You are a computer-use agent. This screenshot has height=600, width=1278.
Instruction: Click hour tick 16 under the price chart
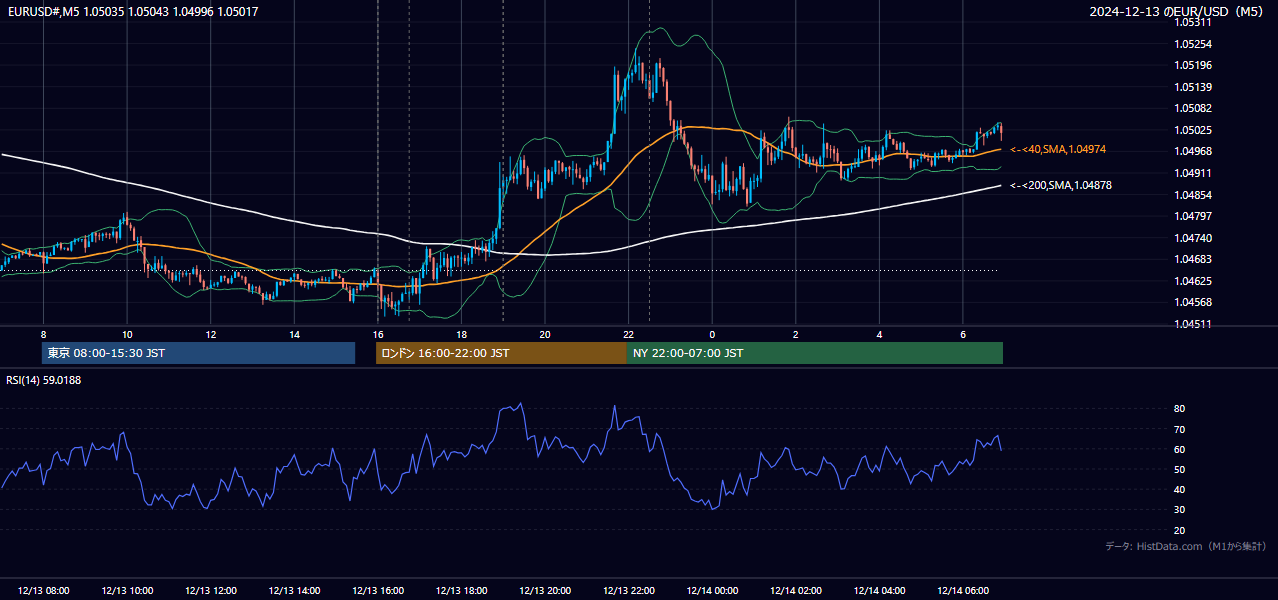tap(378, 334)
